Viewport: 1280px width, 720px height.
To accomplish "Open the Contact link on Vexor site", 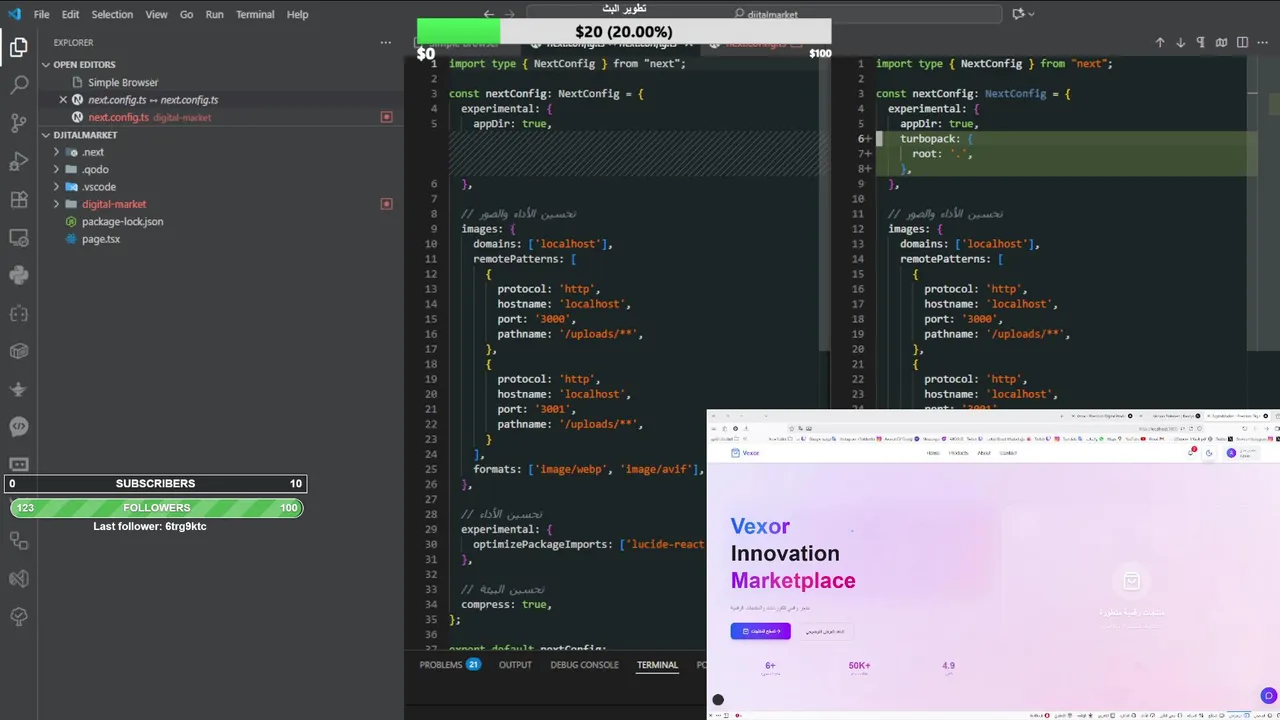I will tap(1008, 453).
